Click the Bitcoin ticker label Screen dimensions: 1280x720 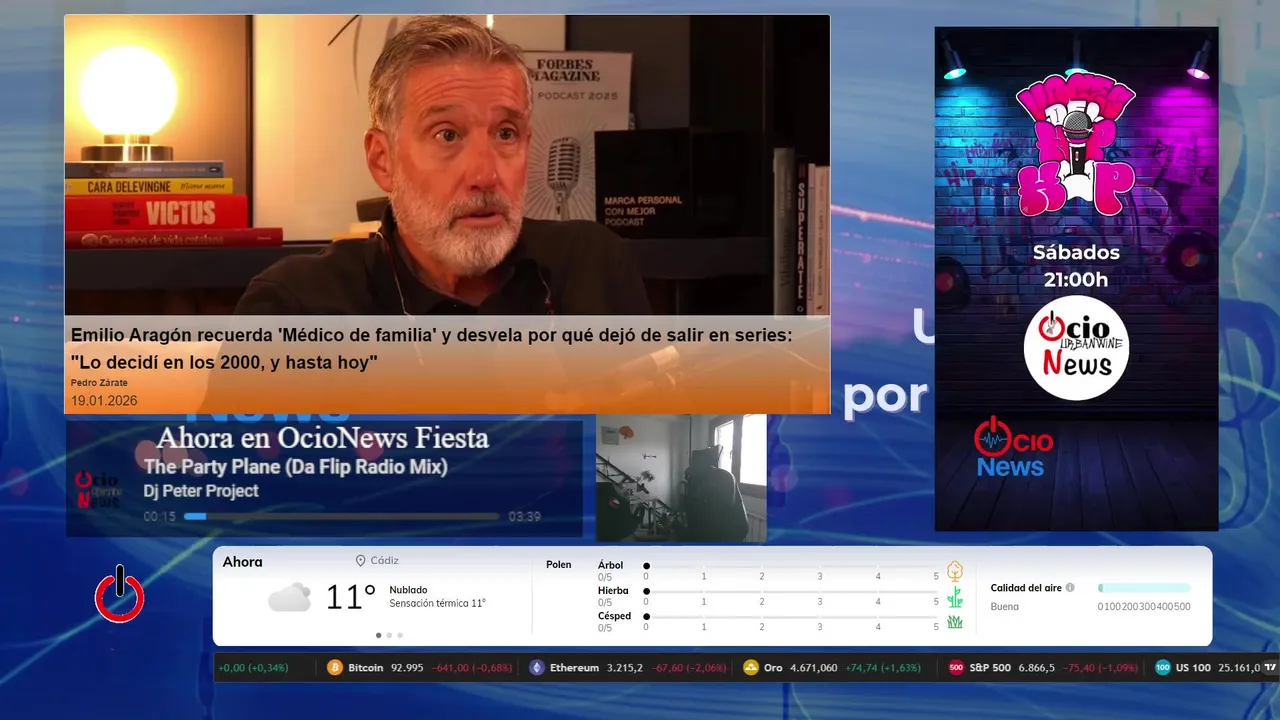(x=365, y=668)
